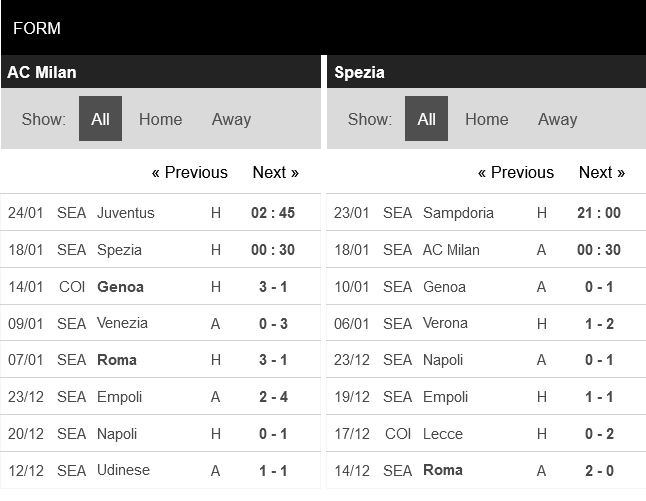Click Lecce in Spezia's form list
This screenshot has width=646, height=501.
(445, 434)
